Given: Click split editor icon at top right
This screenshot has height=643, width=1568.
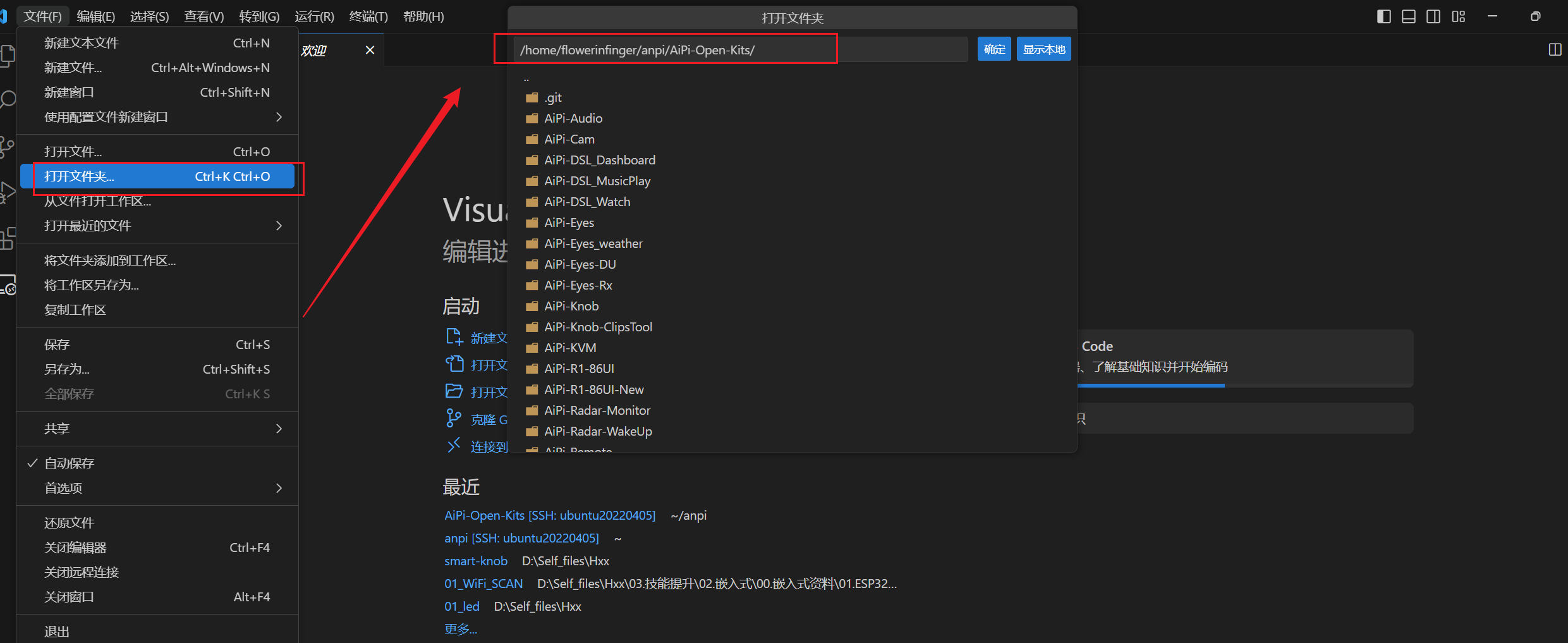Looking at the screenshot, I should 1555,49.
